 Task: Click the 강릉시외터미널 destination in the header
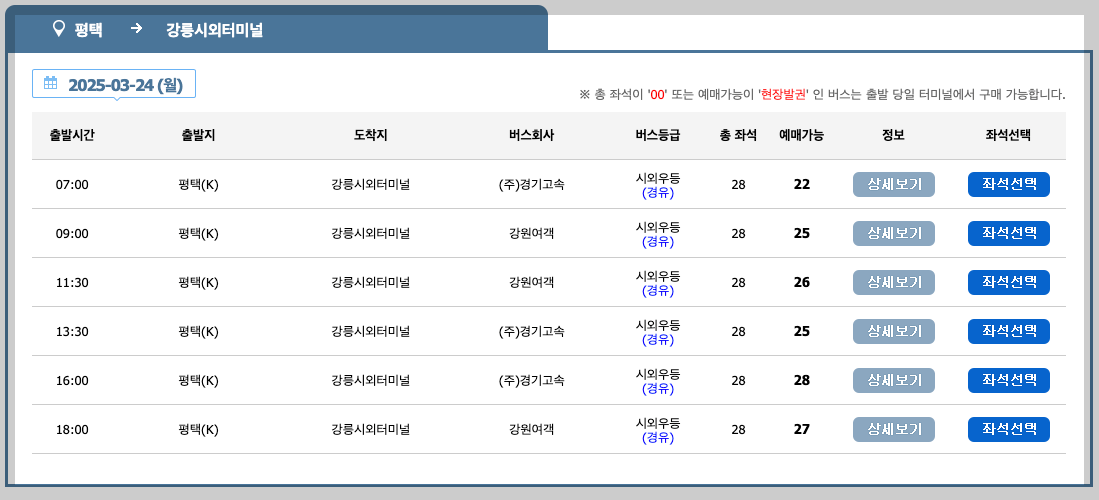point(214,29)
